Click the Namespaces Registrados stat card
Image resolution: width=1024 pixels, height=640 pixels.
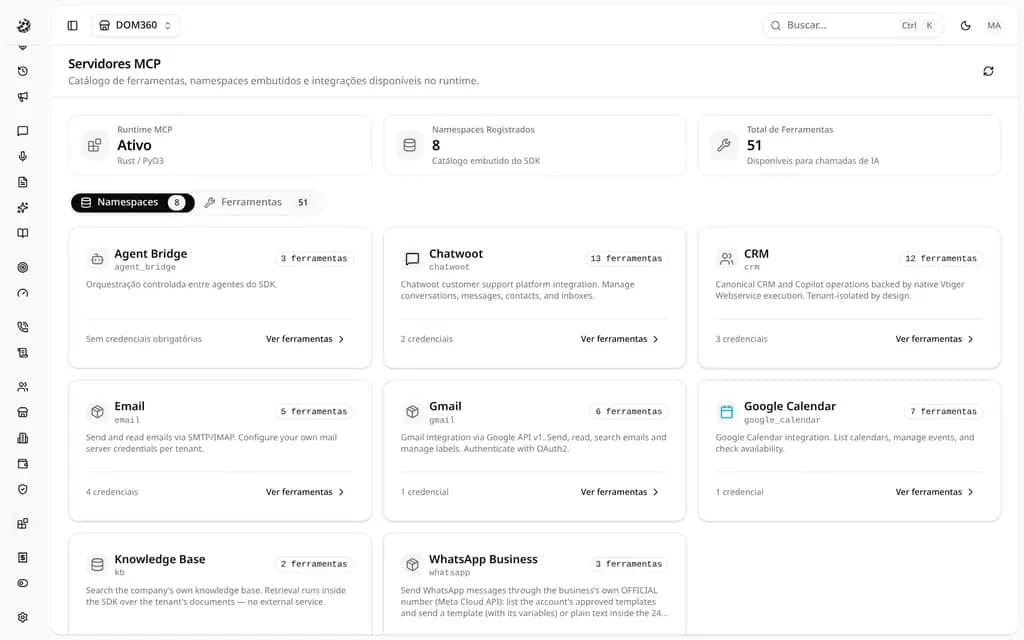tap(535, 146)
